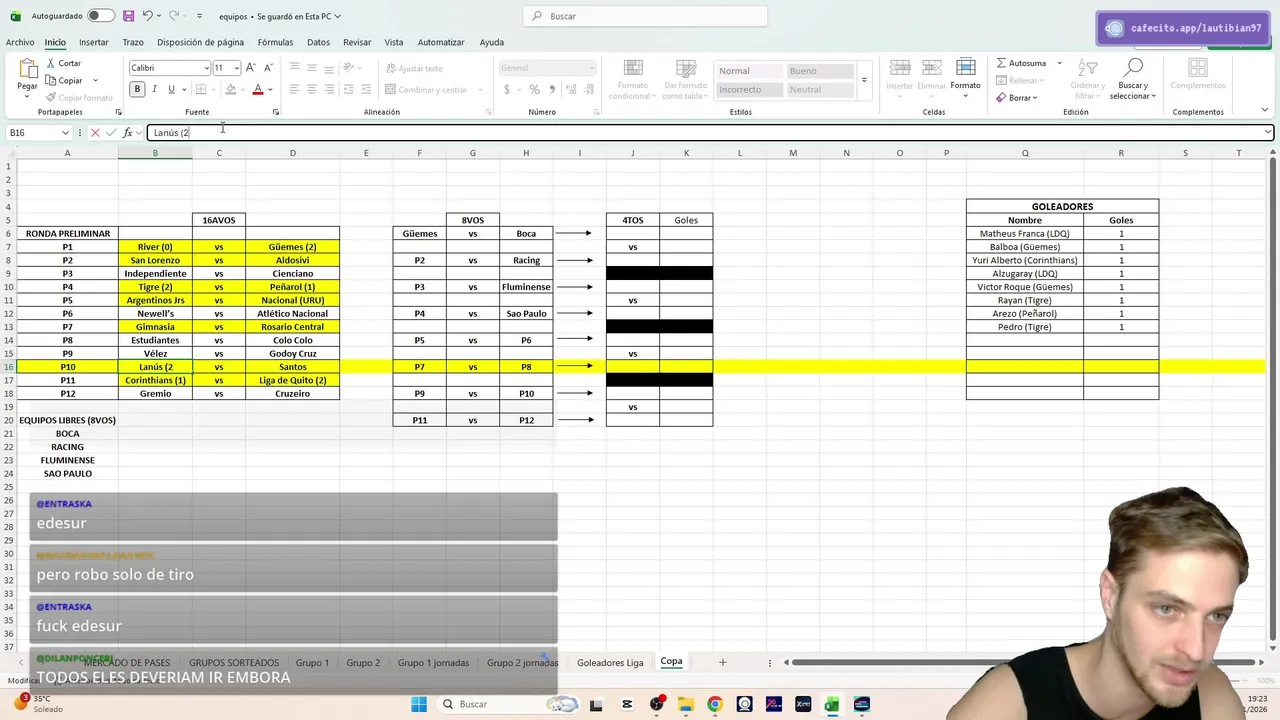1280x720 pixels.
Task: Expand the Name Box dropdown arrow
Action: coord(65,132)
